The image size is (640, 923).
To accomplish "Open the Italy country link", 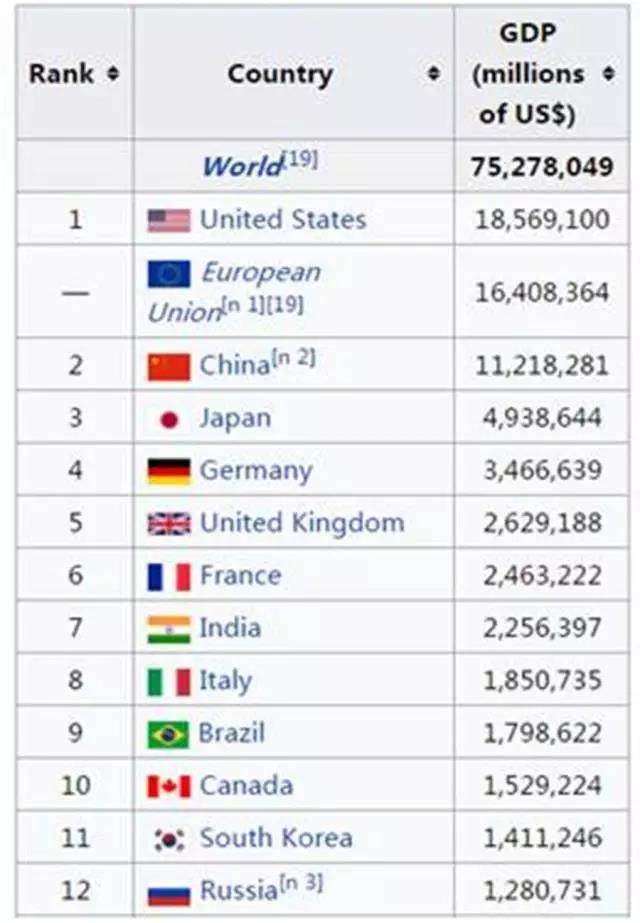I will pyautogui.click(x=225, y=681).
